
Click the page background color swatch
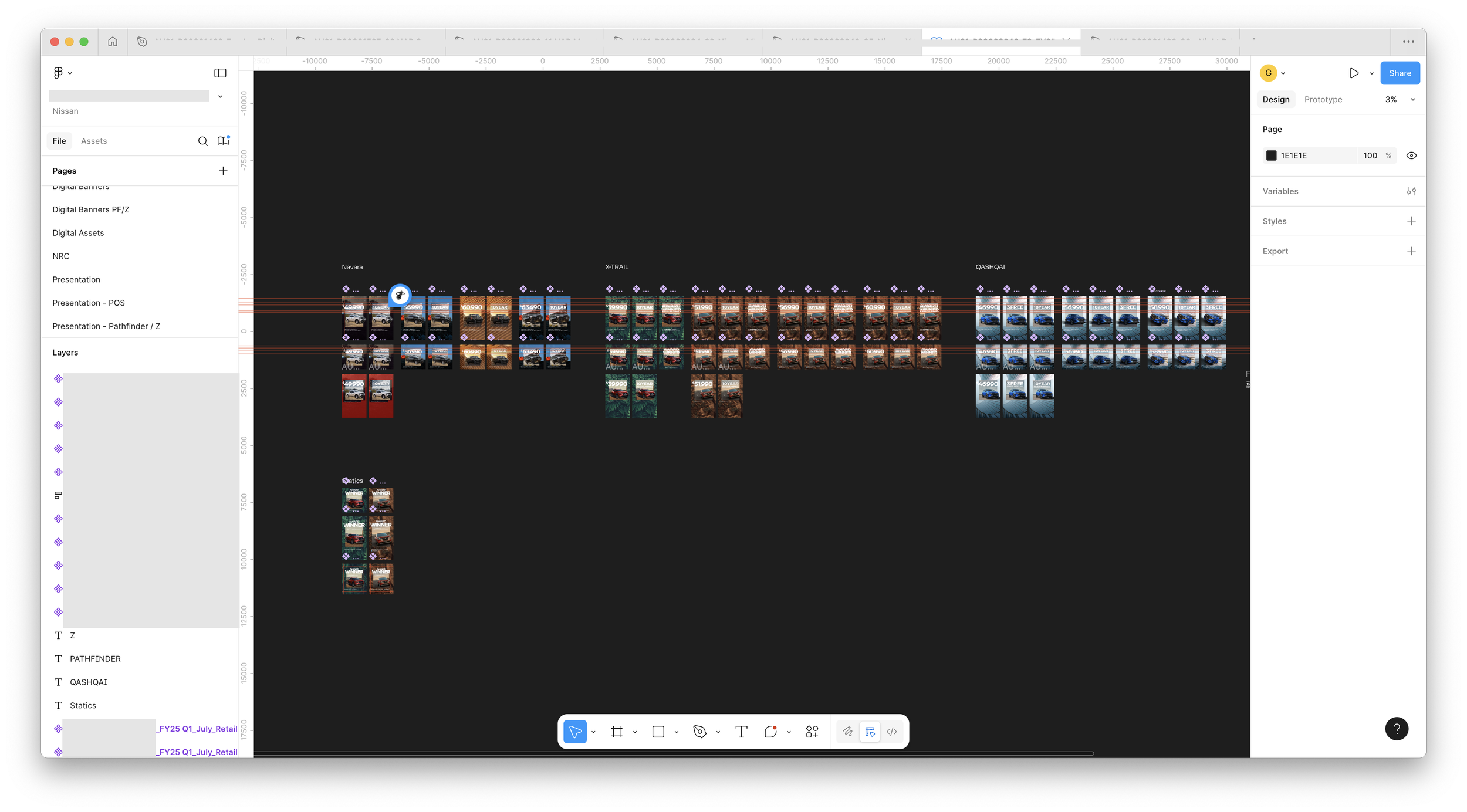[x=1271, y=155]
